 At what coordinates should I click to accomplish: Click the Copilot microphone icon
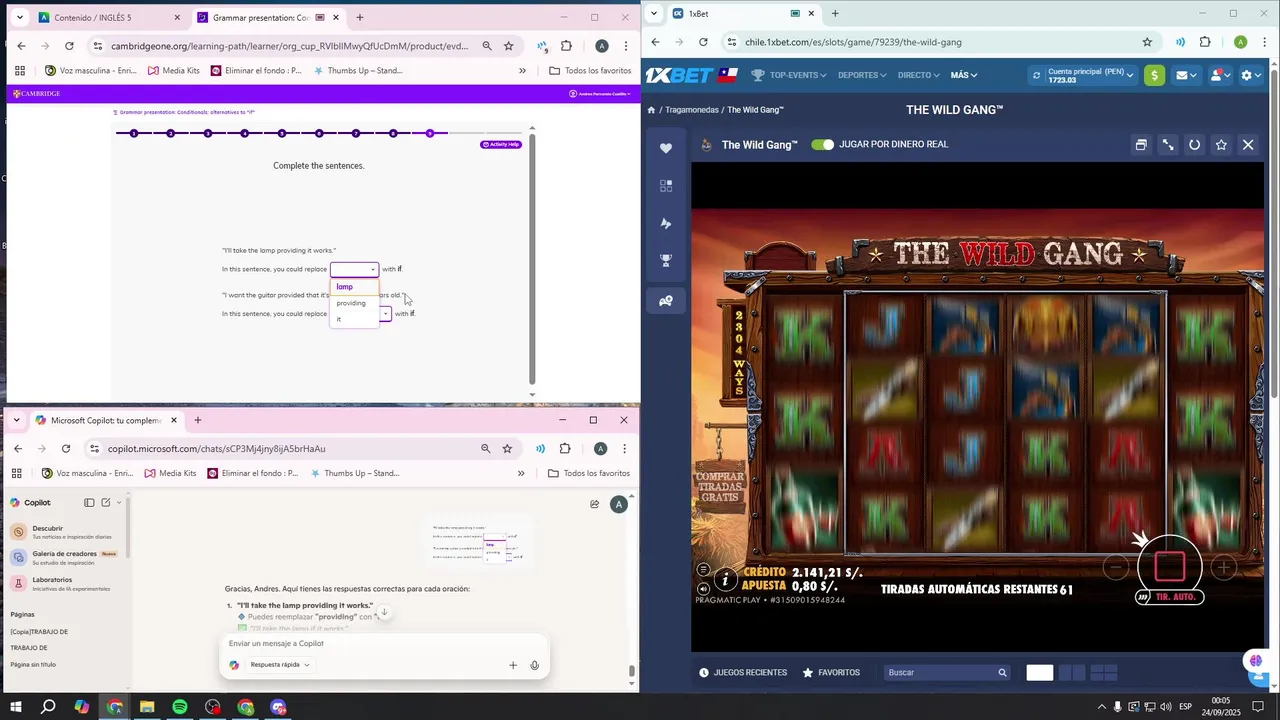coord(535,665)
